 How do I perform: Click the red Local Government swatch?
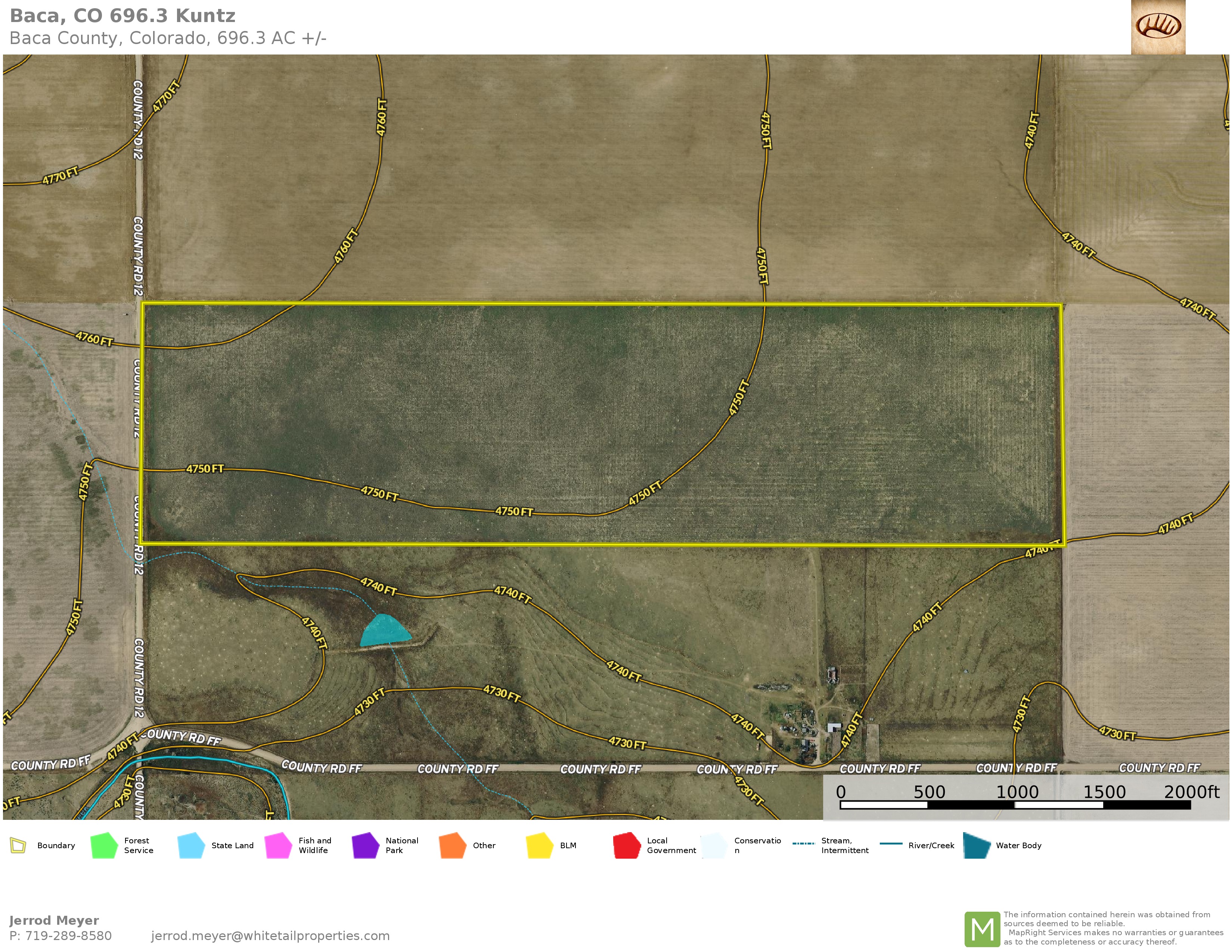tap(627, 845)
